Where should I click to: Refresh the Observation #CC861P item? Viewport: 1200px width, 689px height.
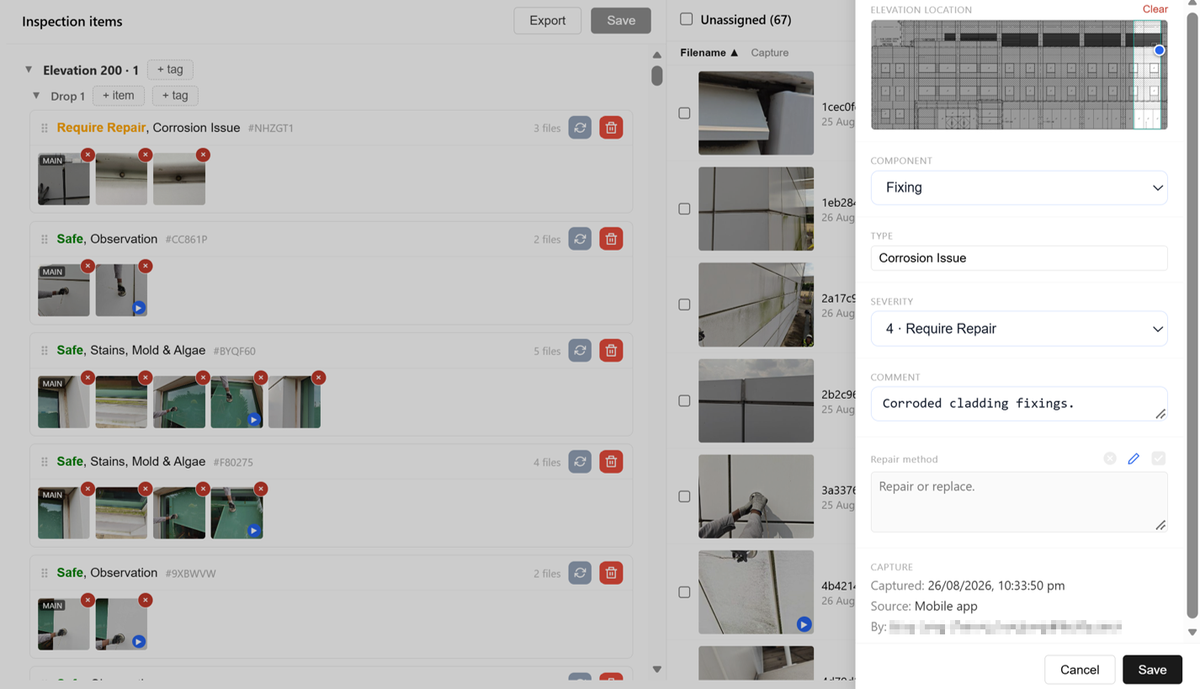(580, 239)
